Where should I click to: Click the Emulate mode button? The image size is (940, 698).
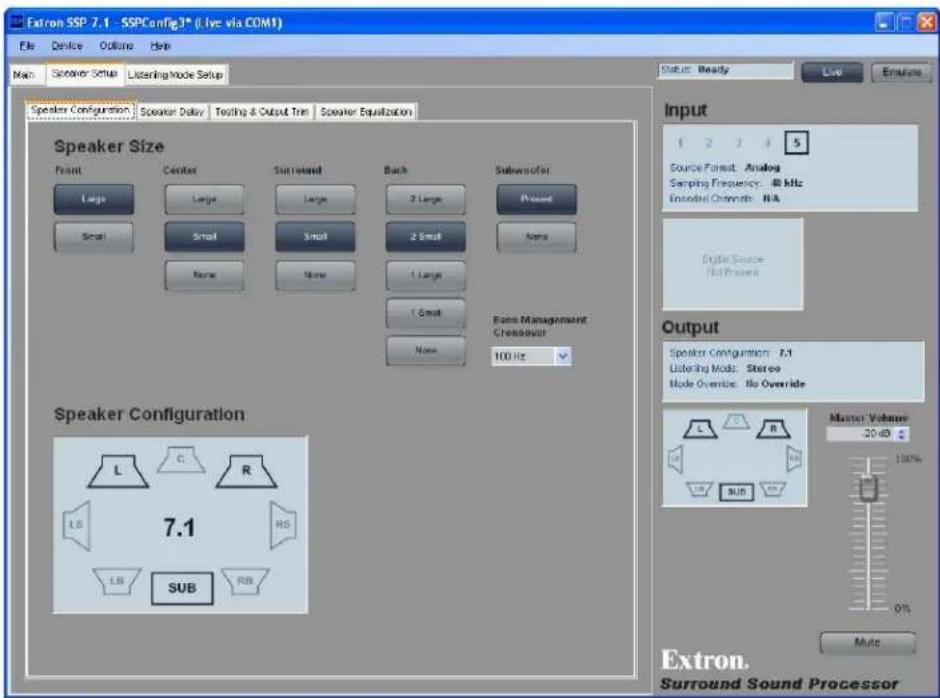point(901,72)
